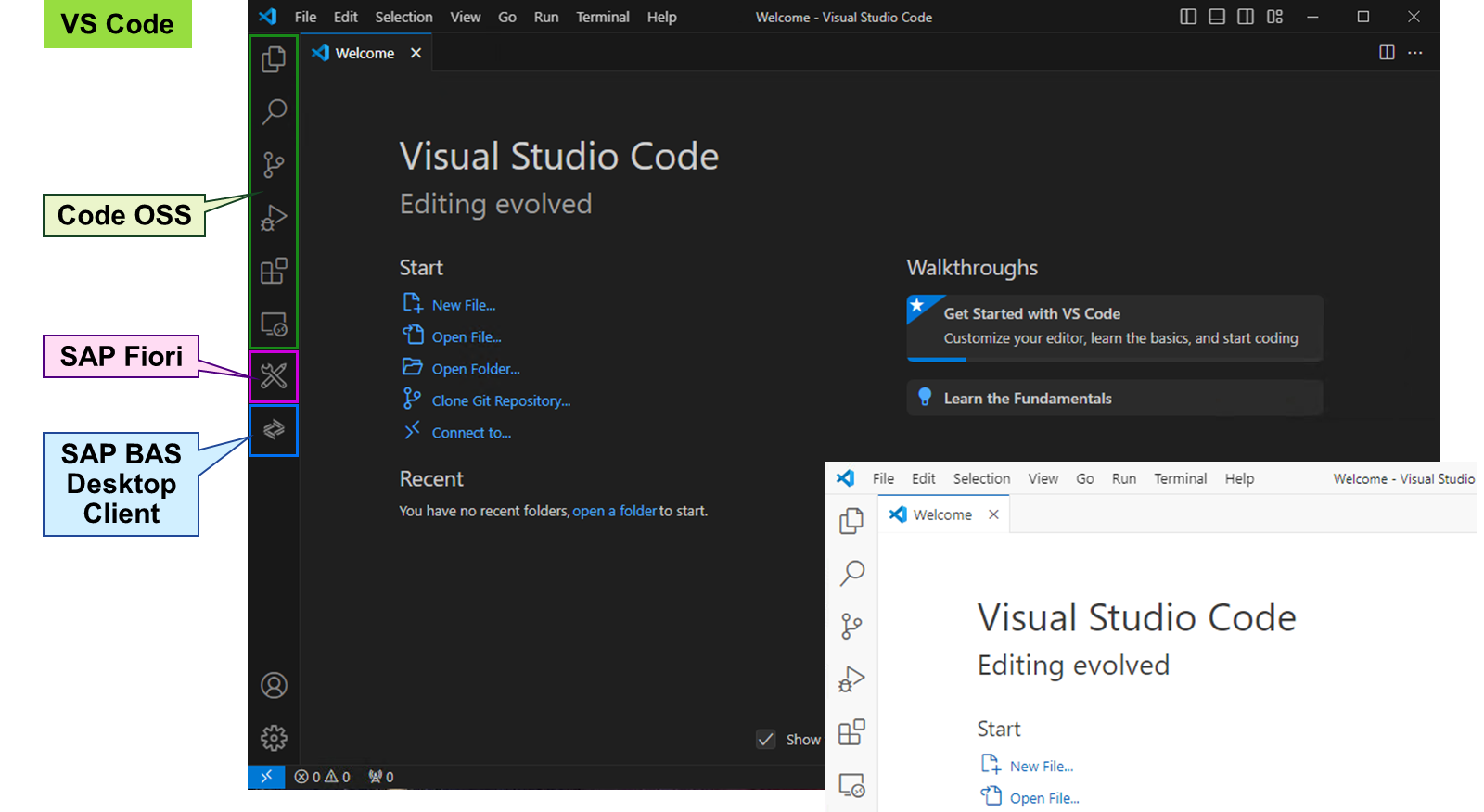The height and width of the screenshot is (812, 1484).
Task: Close Welcome tab in dark window
Action: [x=416, y=53]
